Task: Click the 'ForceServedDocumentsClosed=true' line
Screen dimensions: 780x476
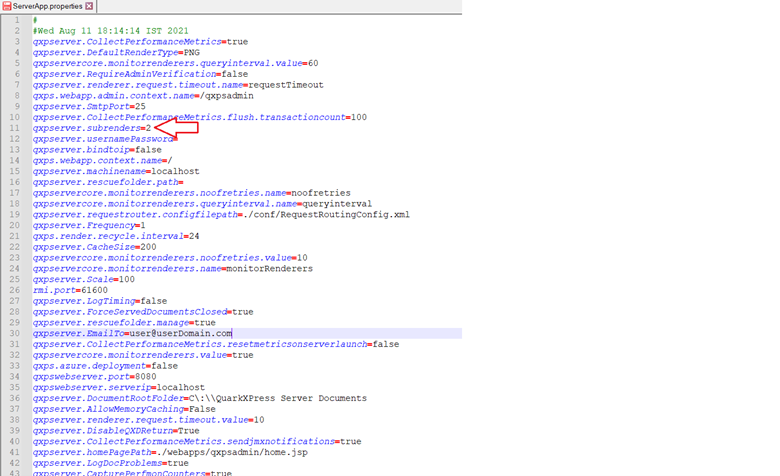Action: click(143, 312)
